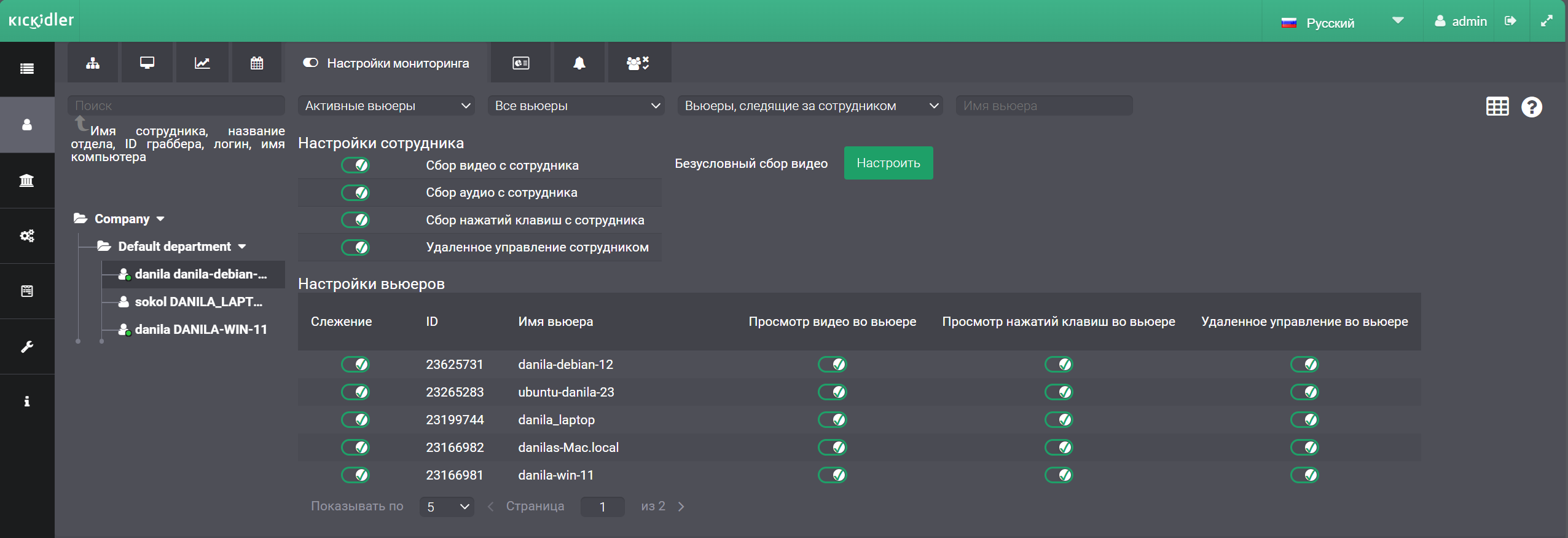Toggle video viewing for danila_laptop
Image resolution: width=1568 pixels, height=538 pixels.
[833, 419]
